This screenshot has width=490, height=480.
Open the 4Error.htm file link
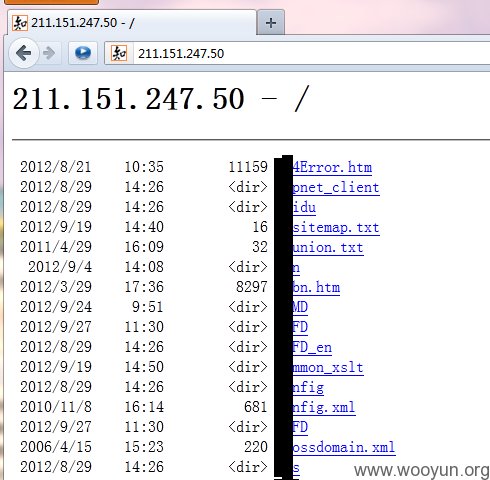(x=332, y=167)
